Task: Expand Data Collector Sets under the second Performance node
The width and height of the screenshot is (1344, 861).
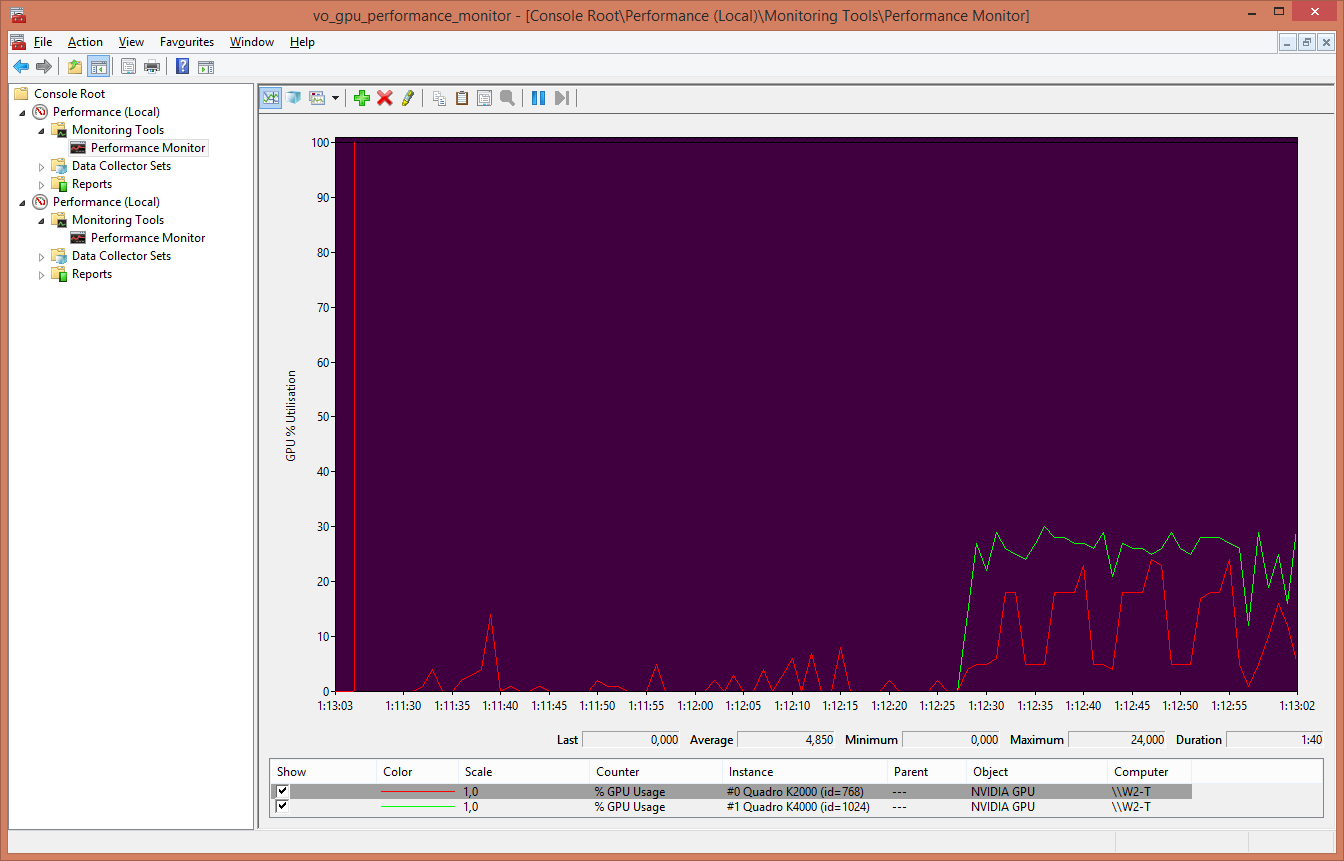Action: point(41,256)
